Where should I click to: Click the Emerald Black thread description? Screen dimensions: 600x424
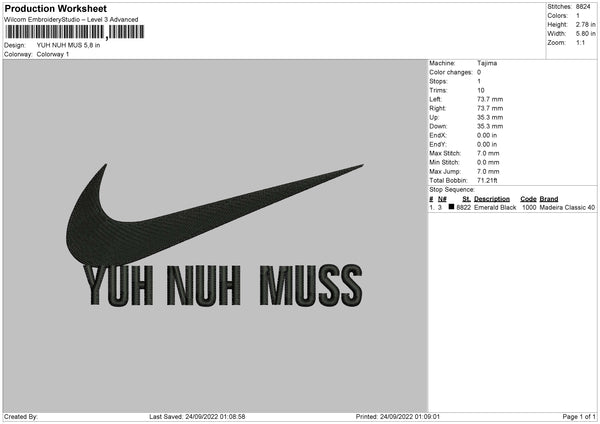pyautogui.click(x=495, y=207)
